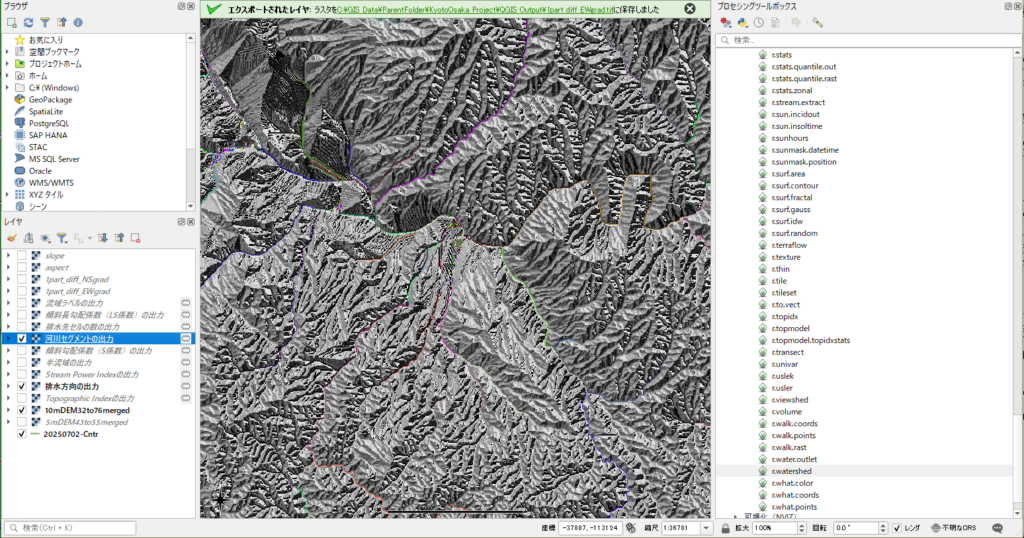
Task: Dismiss the export message bar
Action: tap(689, 8)
